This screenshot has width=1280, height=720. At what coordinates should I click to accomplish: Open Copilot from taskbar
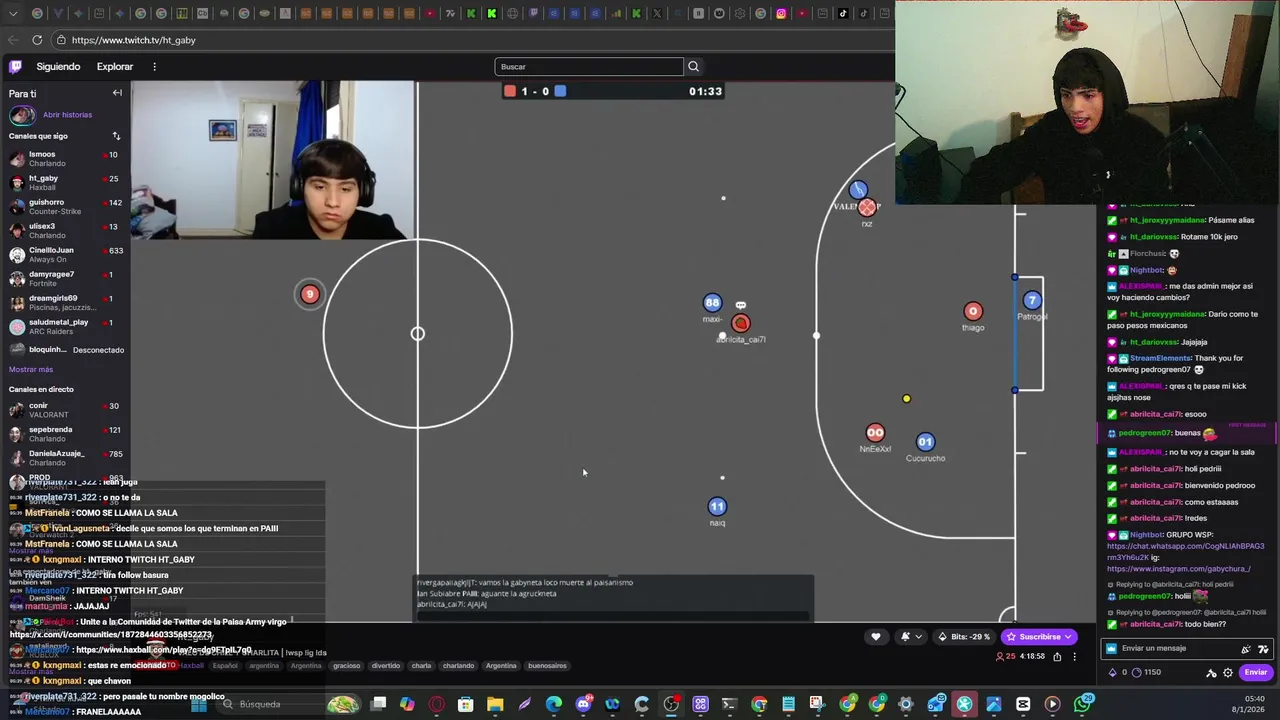tap(407, 704)
